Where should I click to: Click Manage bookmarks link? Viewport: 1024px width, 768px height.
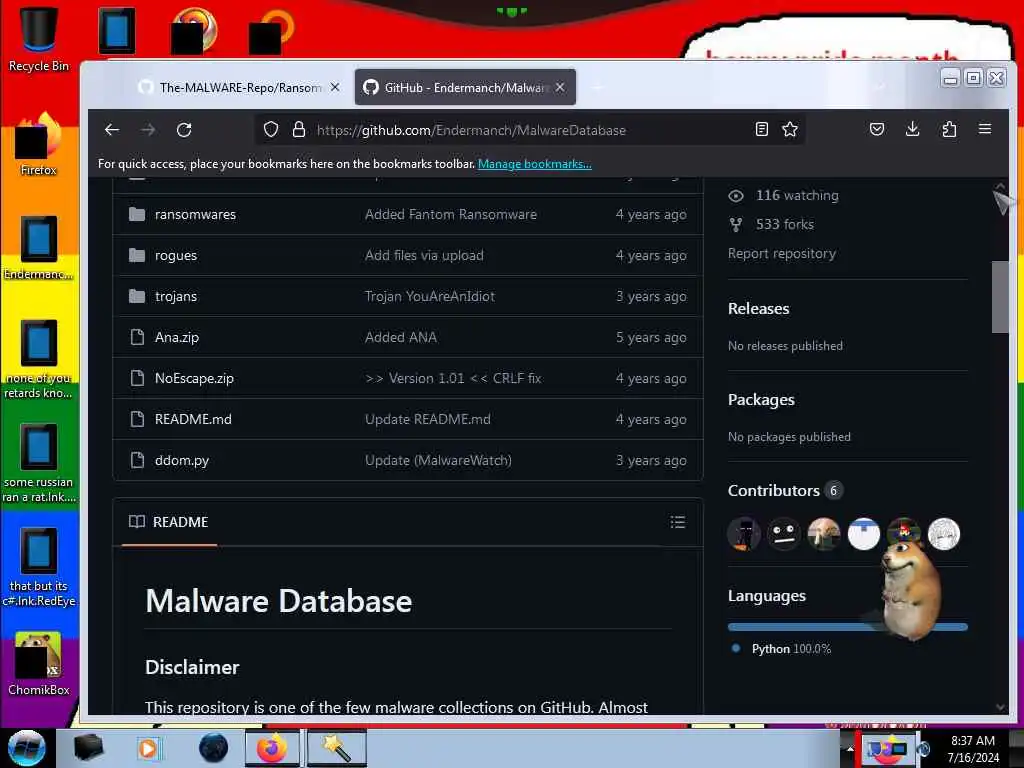click(x=534, y=164)
